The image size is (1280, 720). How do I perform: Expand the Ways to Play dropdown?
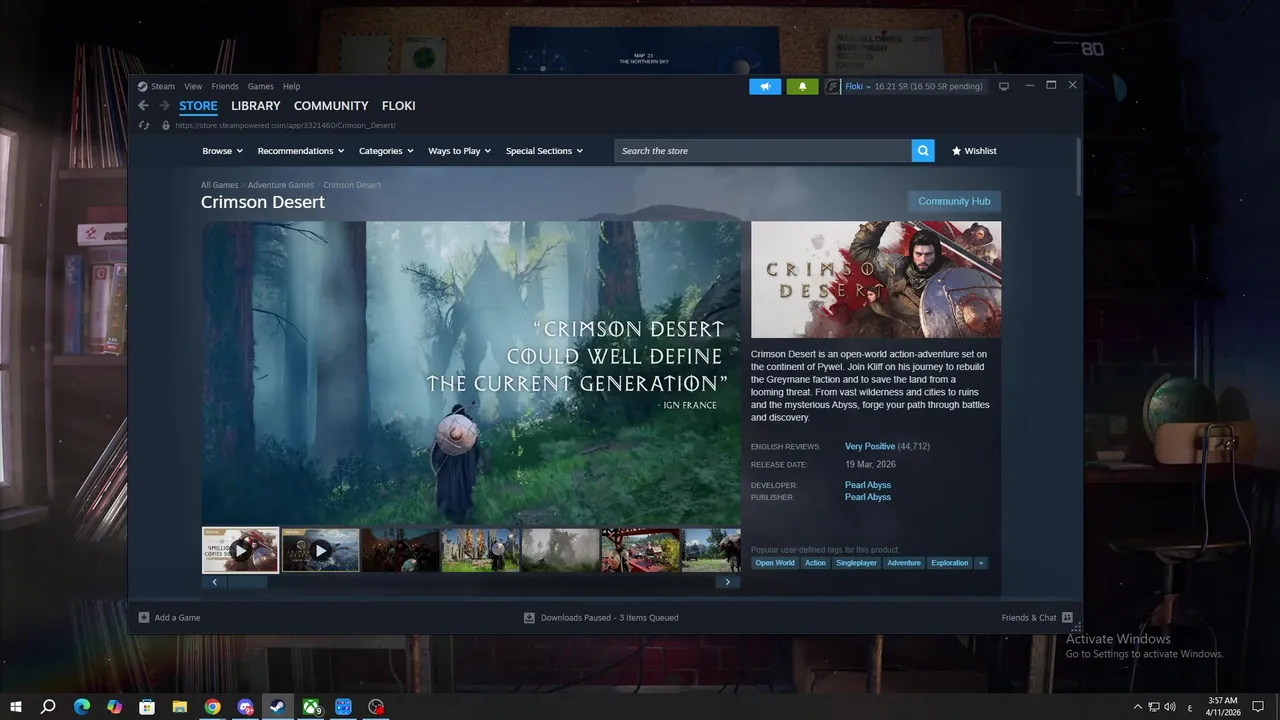(459, 151)
